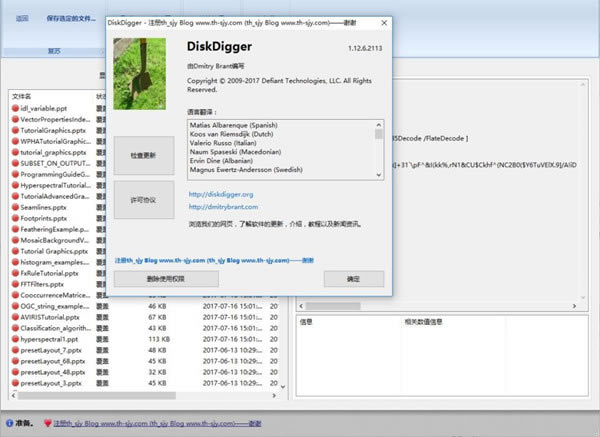The height and width of the screenshot is (437, 600).
Task: Click red icon beside presetLayout_7.pptx
Action: (15, 350)
